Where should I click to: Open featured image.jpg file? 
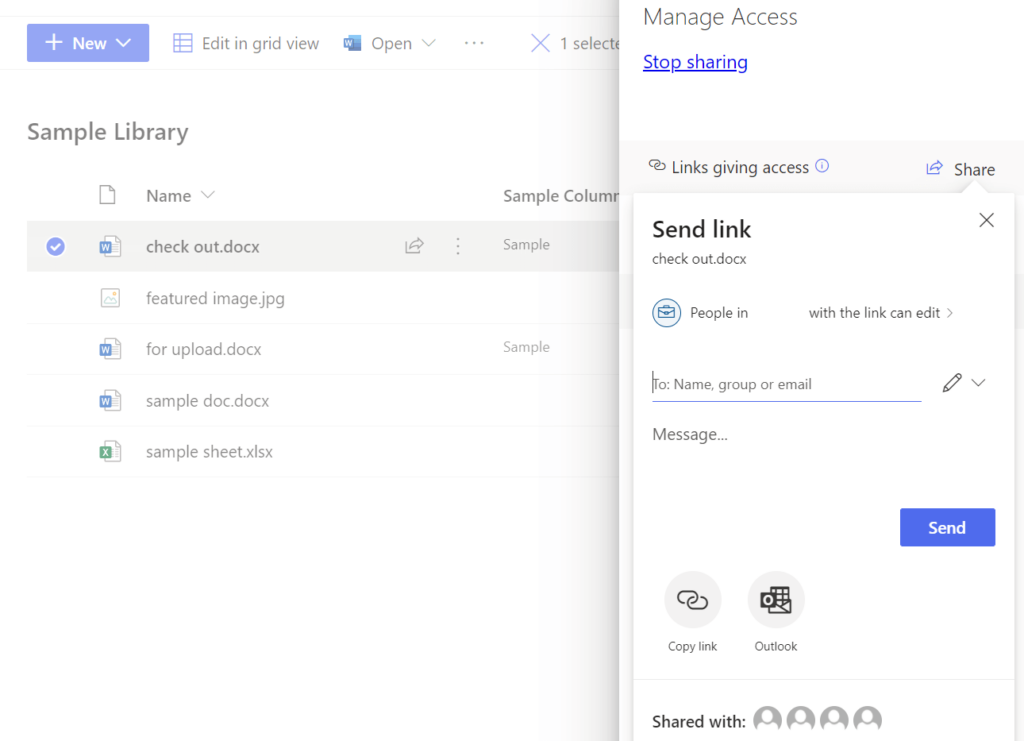(x=215, y=298)
